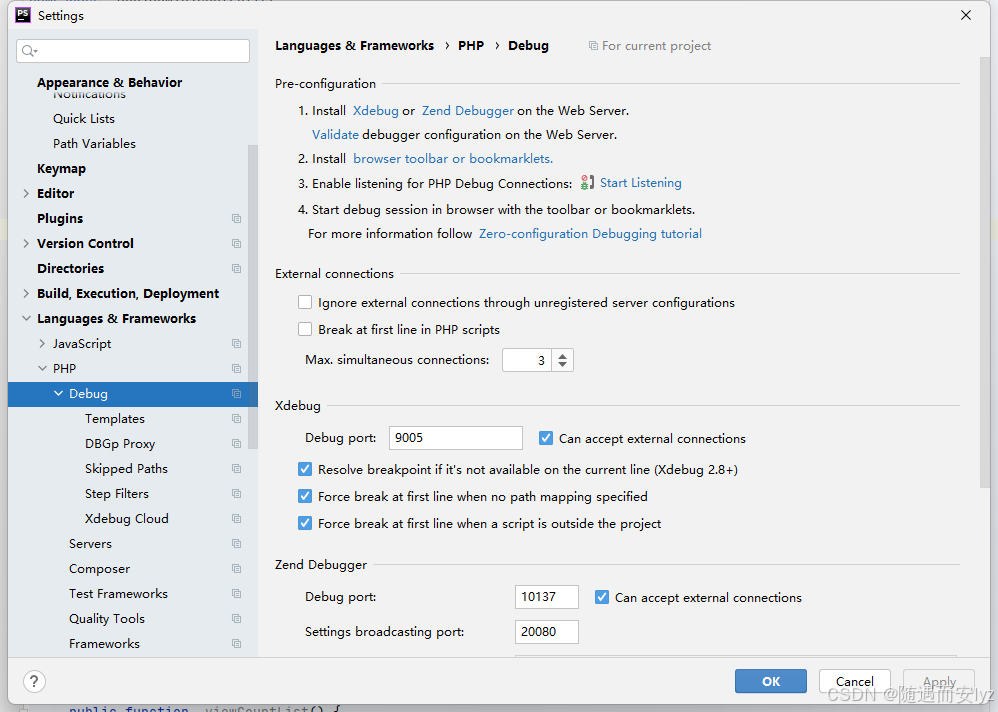Click project-level icon next to Version Control

click(237, 243)
